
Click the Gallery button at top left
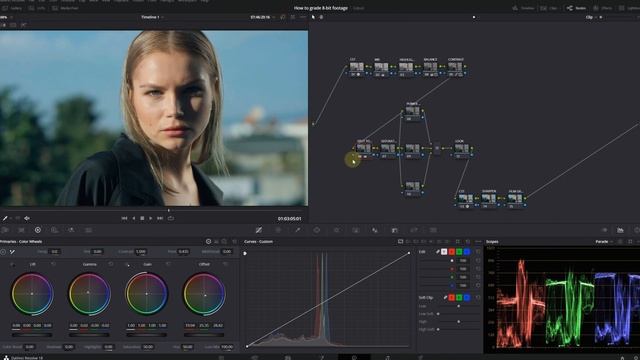12,8
